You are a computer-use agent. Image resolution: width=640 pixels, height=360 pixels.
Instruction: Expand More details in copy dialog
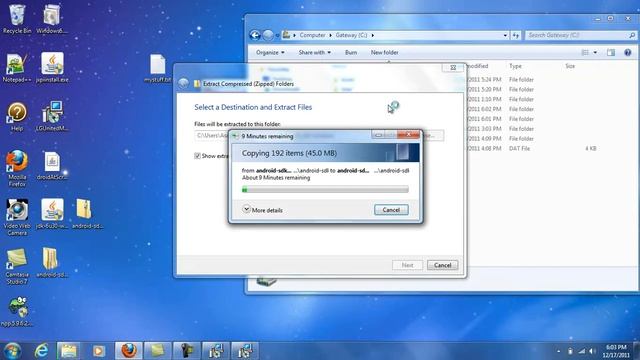click(262, 210)
